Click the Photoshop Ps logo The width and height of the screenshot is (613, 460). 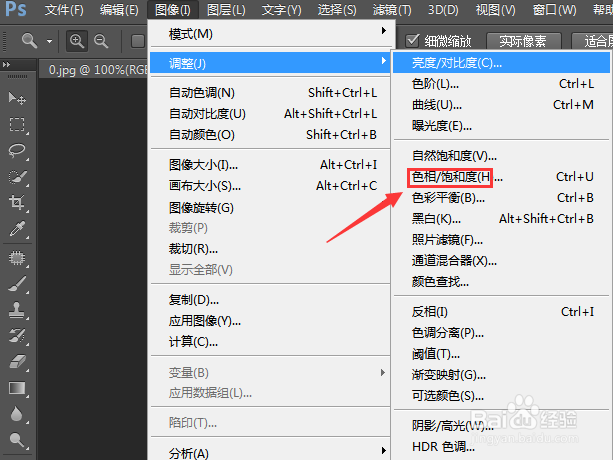(16, 9)
